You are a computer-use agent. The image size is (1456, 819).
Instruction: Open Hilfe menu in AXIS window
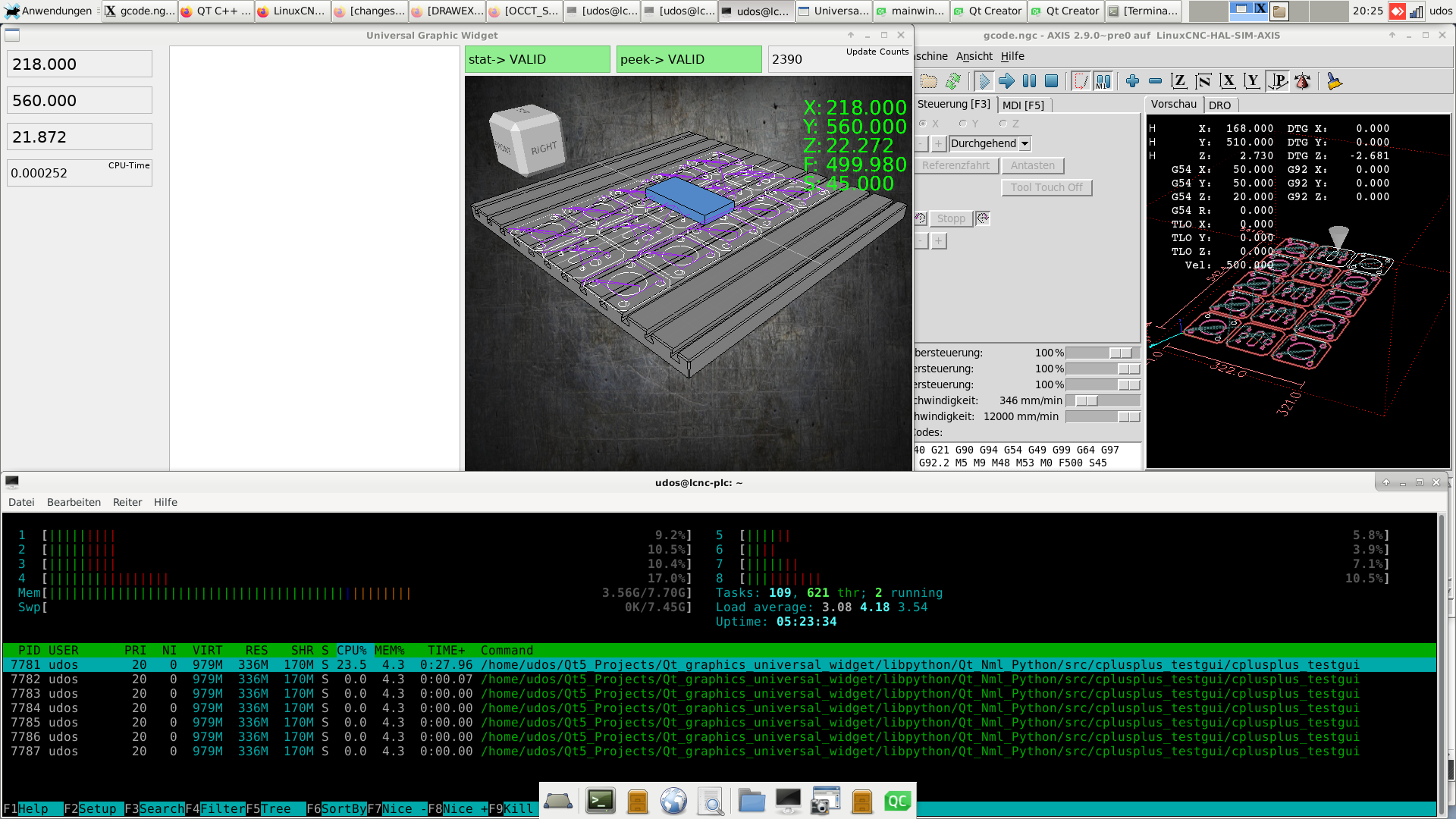(x=1012, y=56)
